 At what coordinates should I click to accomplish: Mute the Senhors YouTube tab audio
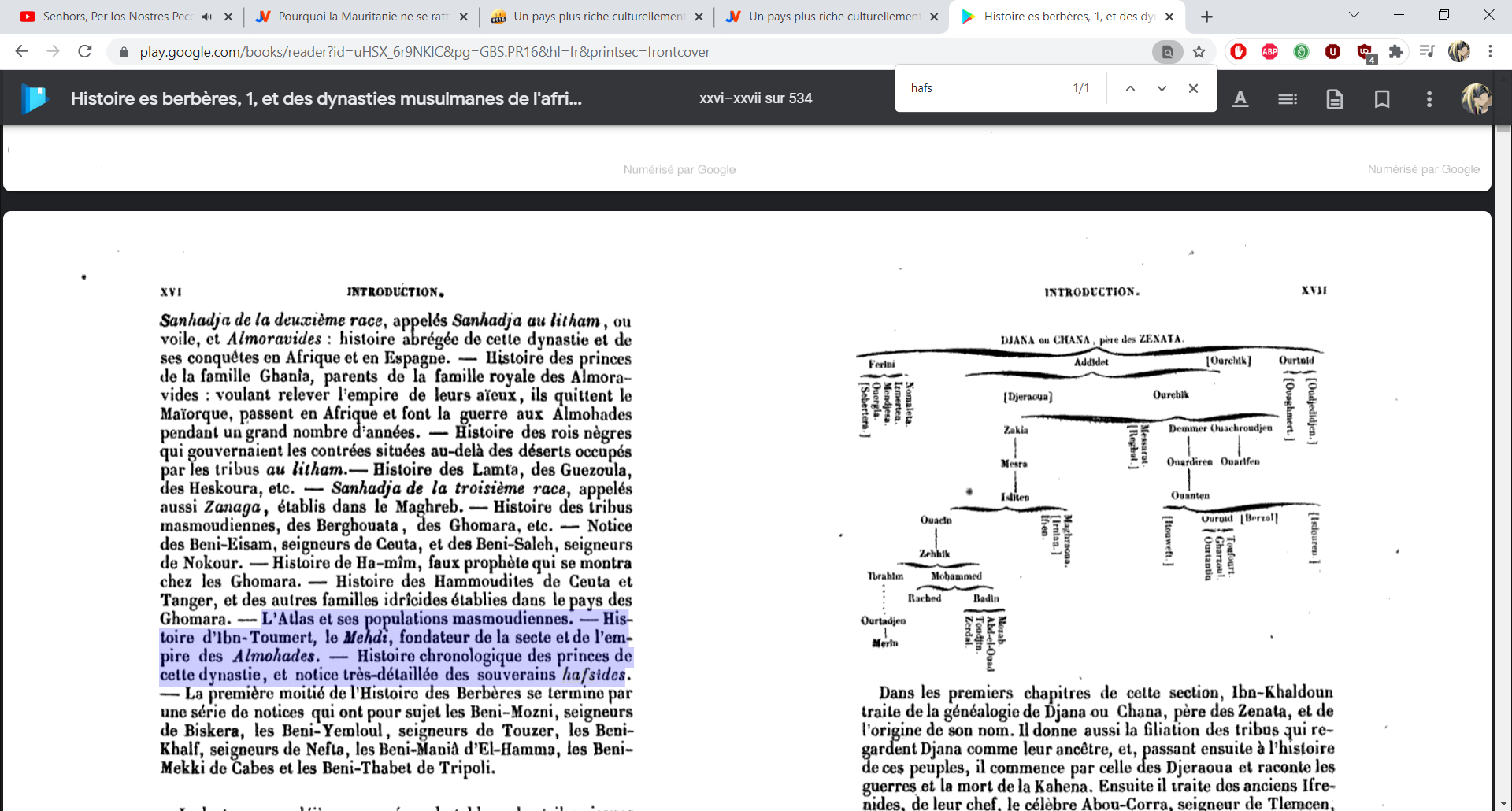[207, 17]
